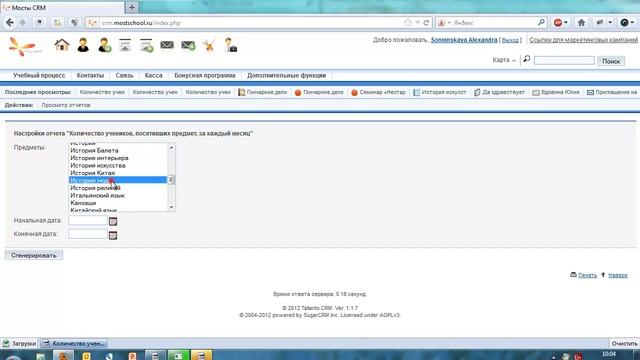
Task: Open a new browser tab with plus
Action: coord(132,7)
